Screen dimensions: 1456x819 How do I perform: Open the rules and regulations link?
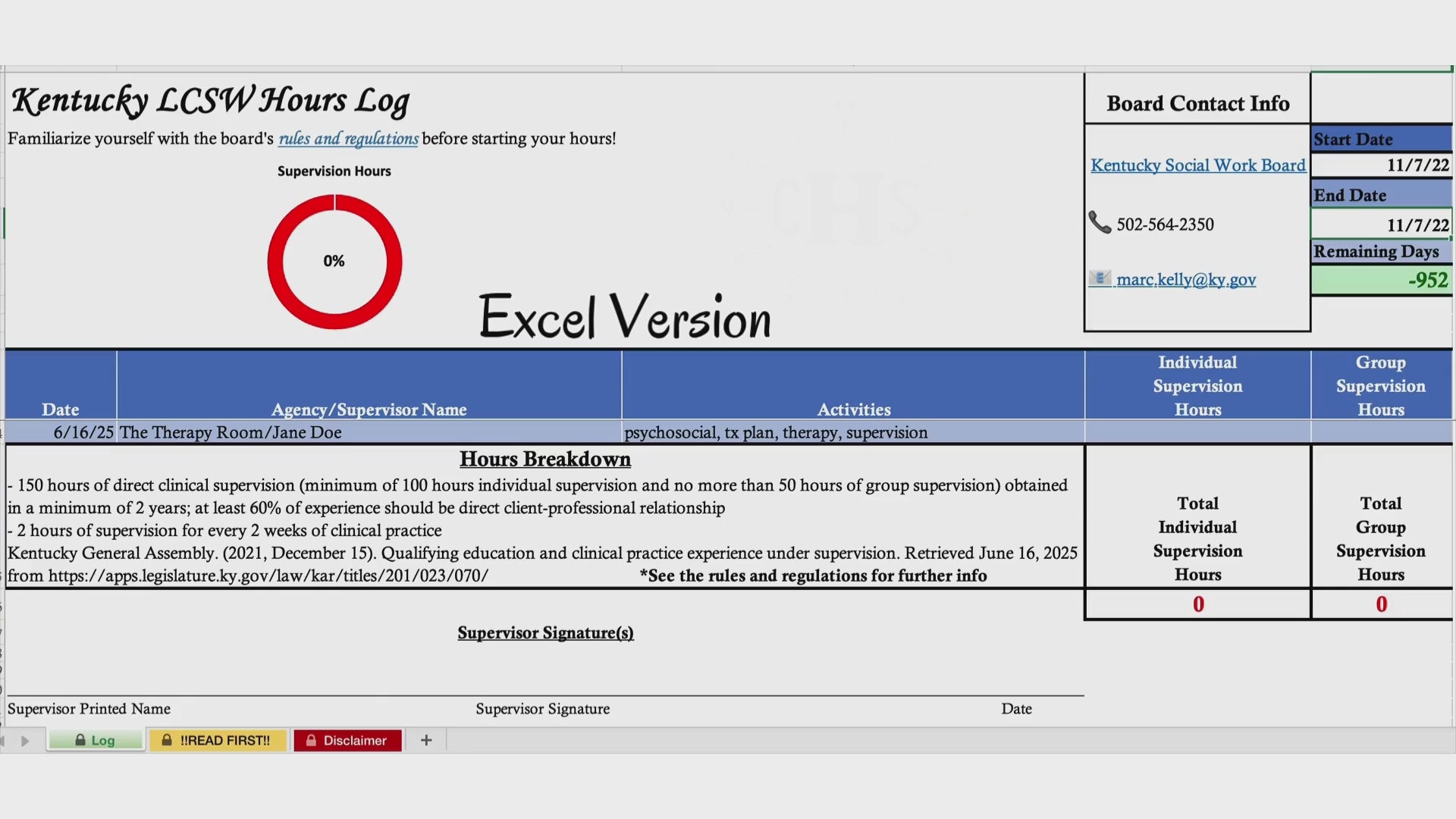348,139
